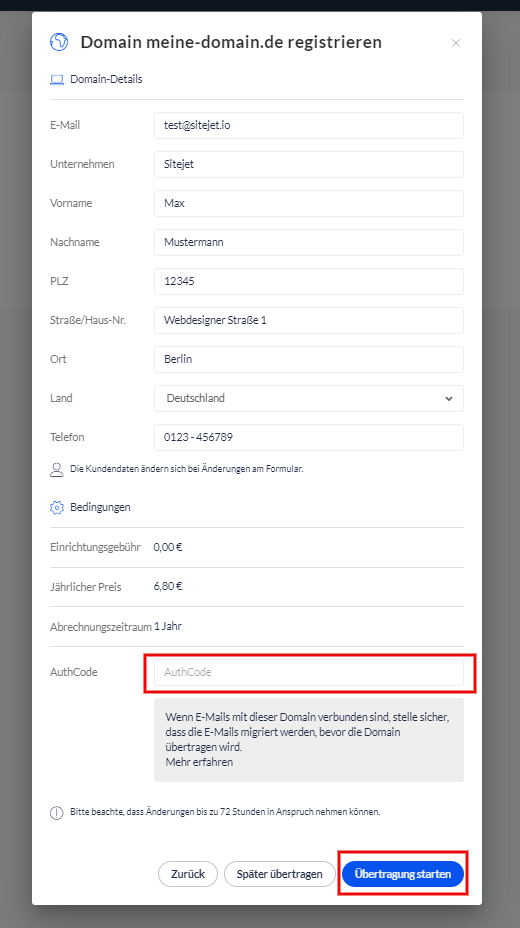
Task: Select the Unternehmen field containing Sitejet
Action: click(x=309, y=165)
